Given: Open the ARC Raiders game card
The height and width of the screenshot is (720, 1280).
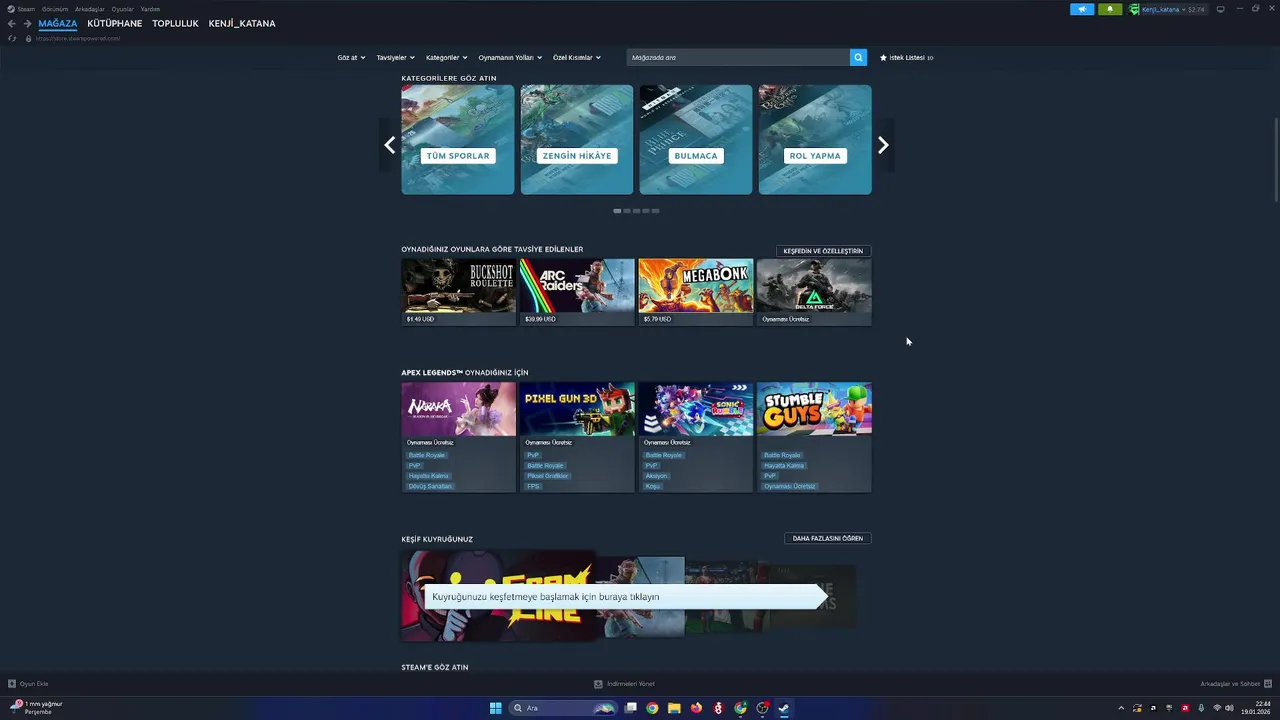Looking at the screenshot, I should pyautogui.click(x=577, y=292).
